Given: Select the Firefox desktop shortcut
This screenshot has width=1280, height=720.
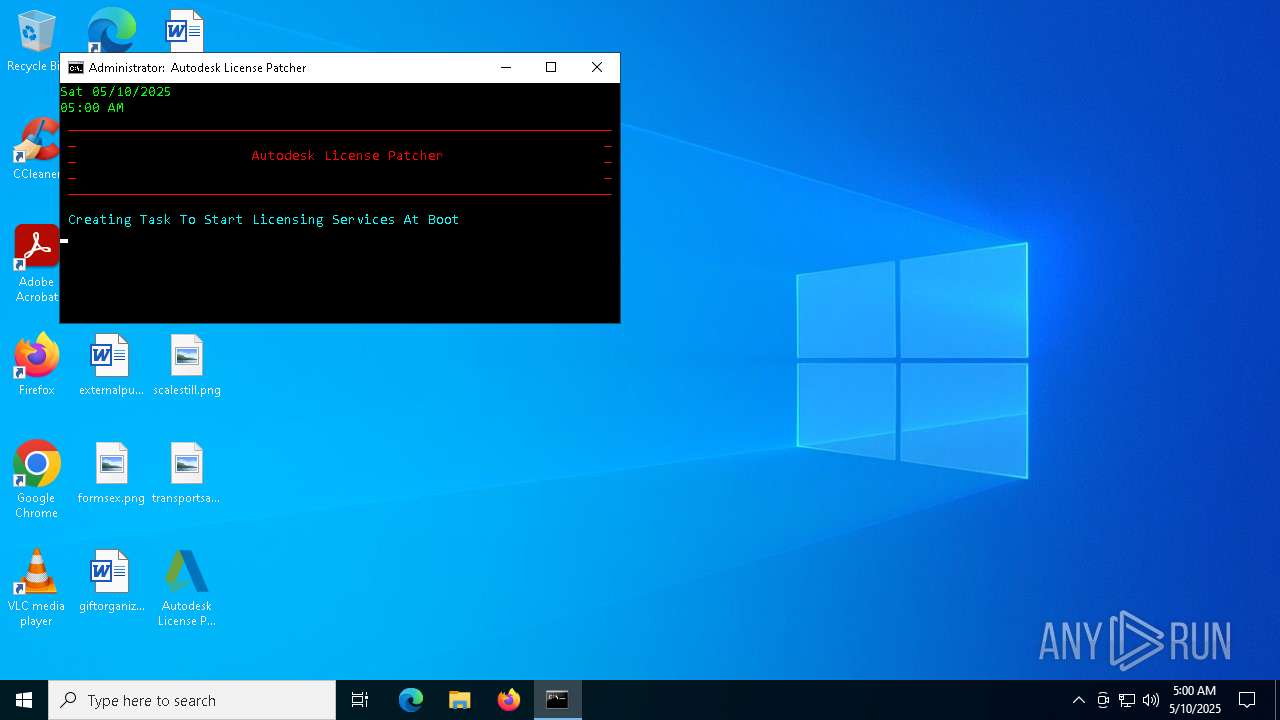Looking at the screenshot, I should [x=36, y=365].
